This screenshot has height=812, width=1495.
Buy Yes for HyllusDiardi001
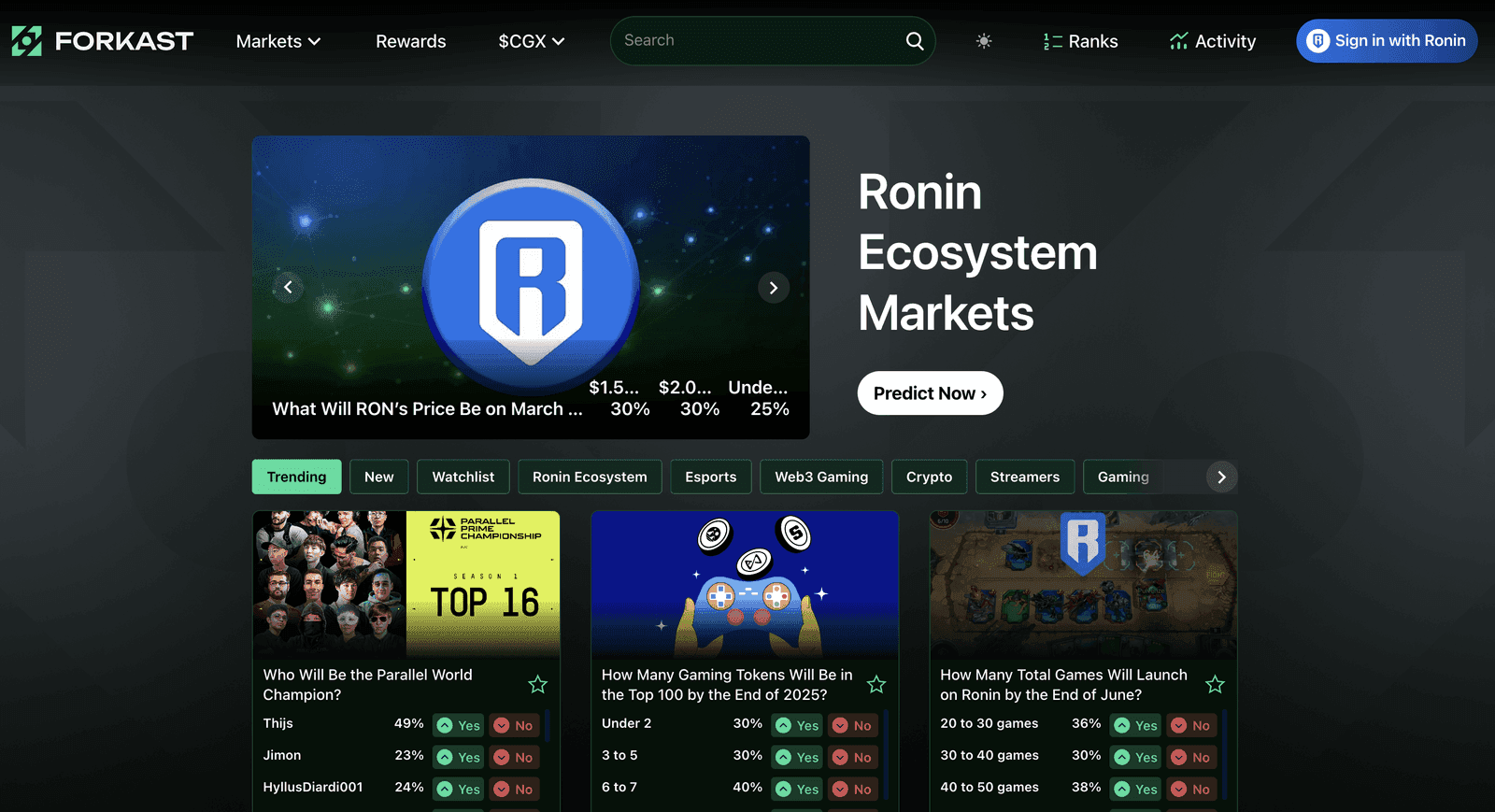coord(458,789)
